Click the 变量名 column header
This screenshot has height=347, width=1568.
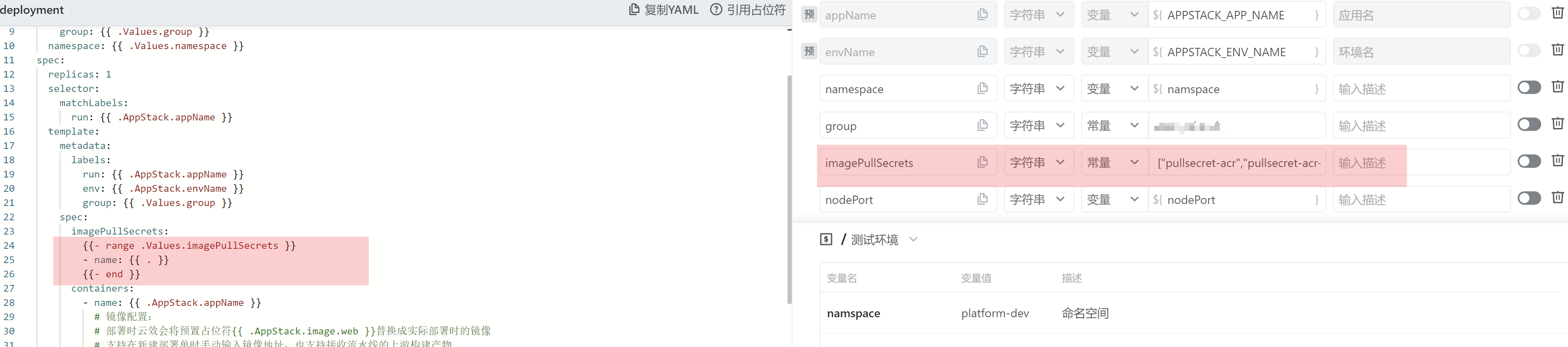(x=841, y=278)
